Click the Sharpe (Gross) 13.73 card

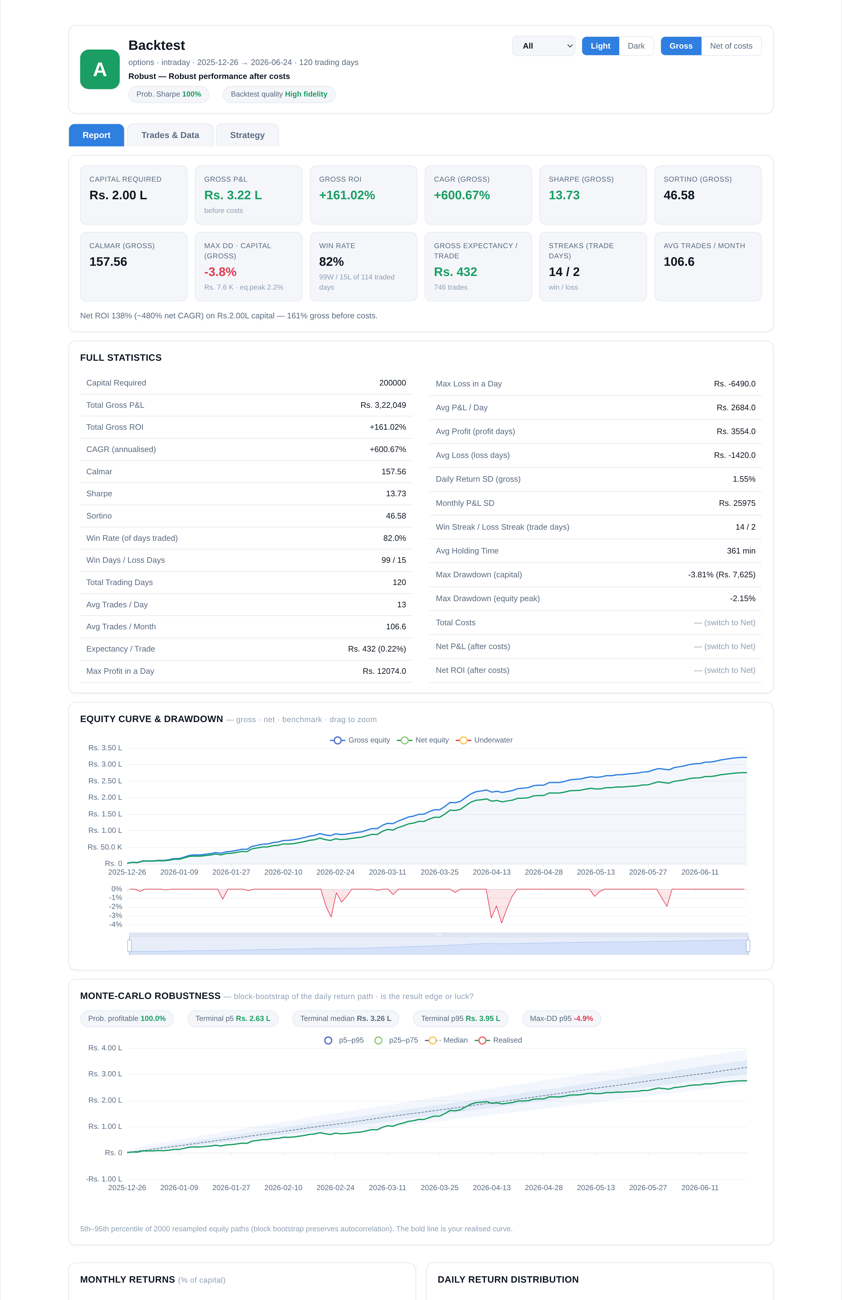point(593,195)
